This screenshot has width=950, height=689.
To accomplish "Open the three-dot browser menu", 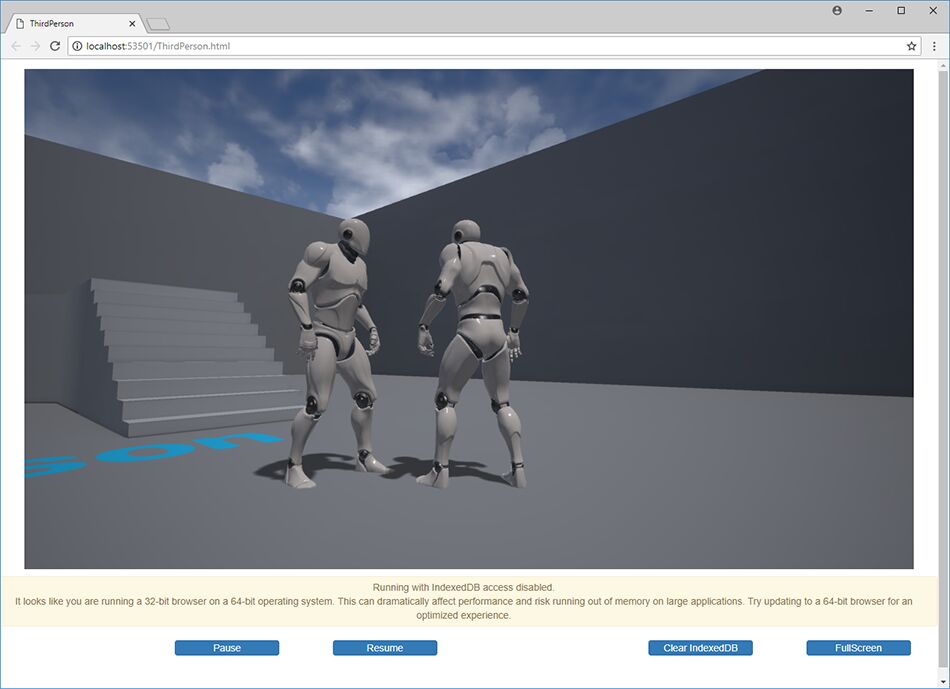I will 935,45.
